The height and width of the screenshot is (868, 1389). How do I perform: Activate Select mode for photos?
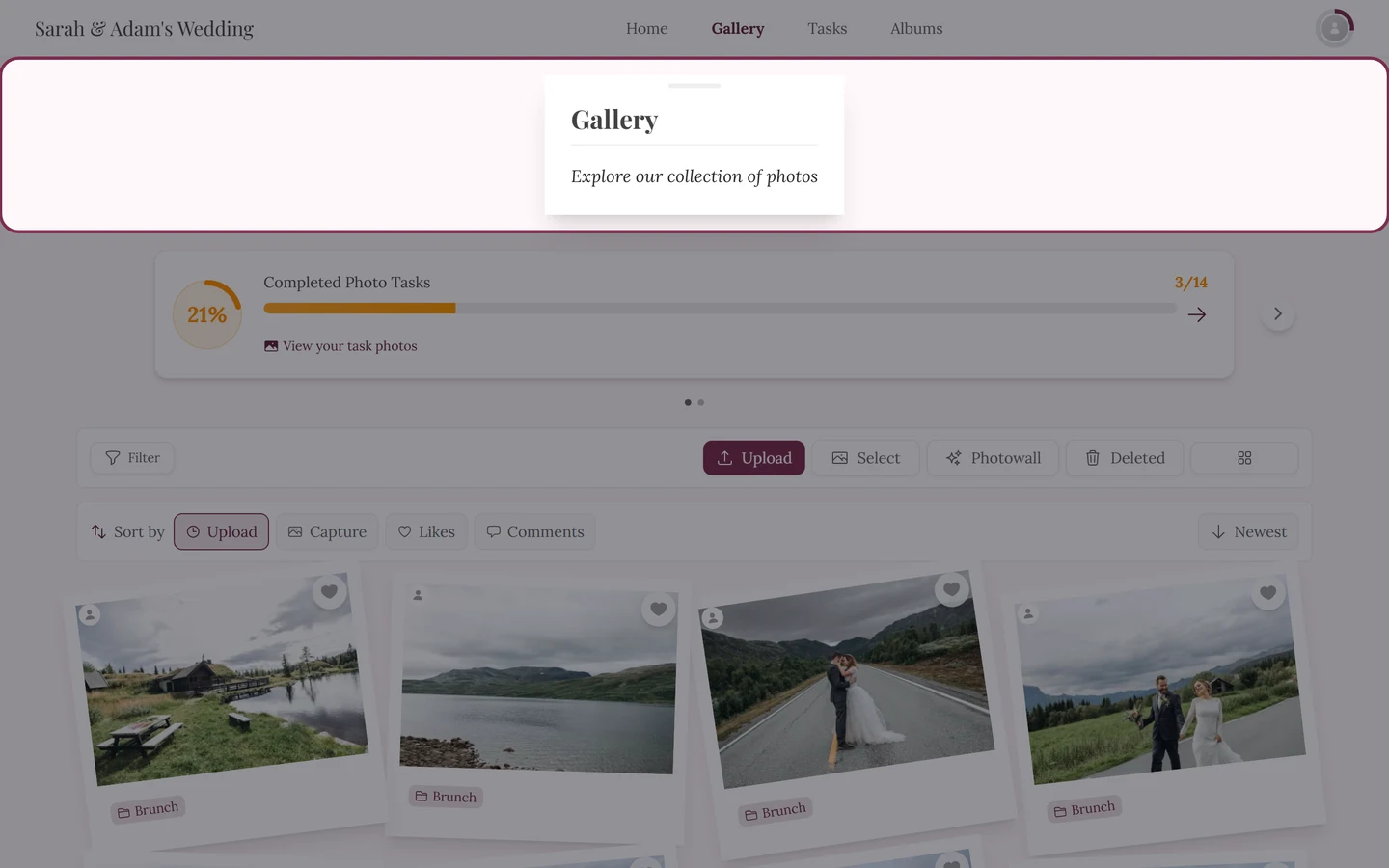point(866,458)
